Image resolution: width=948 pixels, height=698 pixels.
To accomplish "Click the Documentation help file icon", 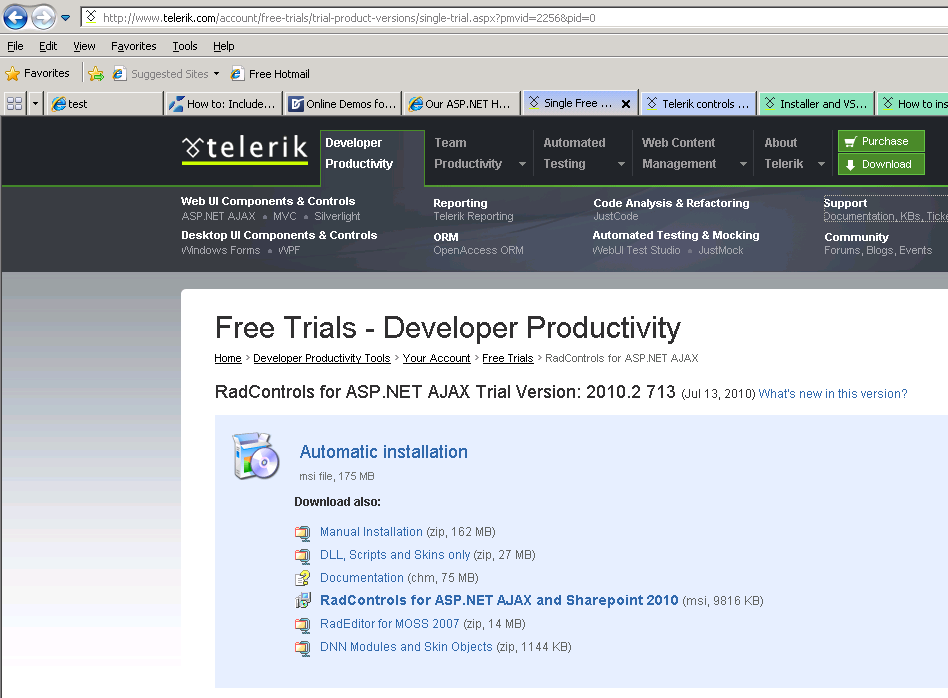I will [302, 578].
